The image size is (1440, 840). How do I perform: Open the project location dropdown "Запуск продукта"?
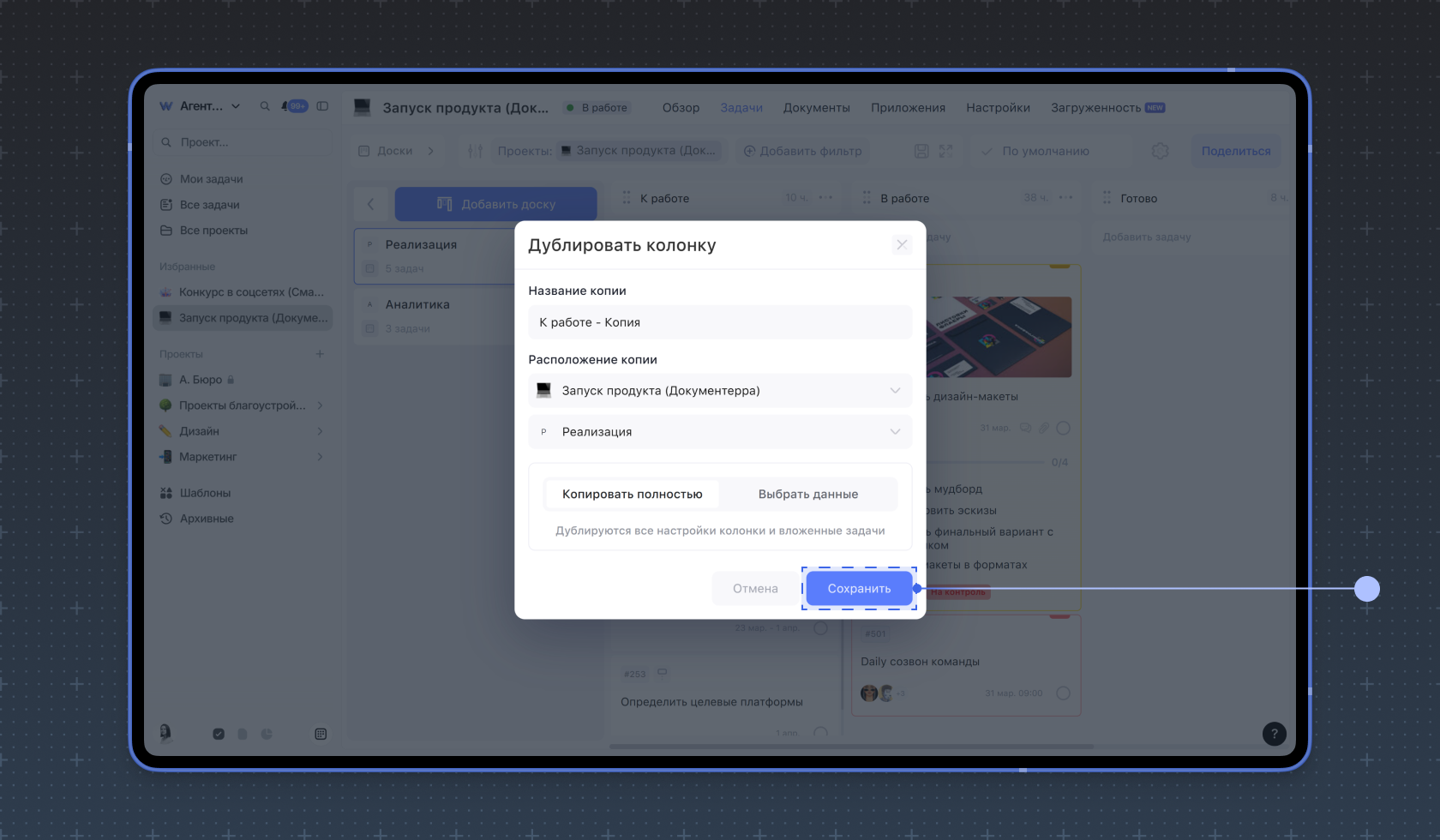[720, 391]
